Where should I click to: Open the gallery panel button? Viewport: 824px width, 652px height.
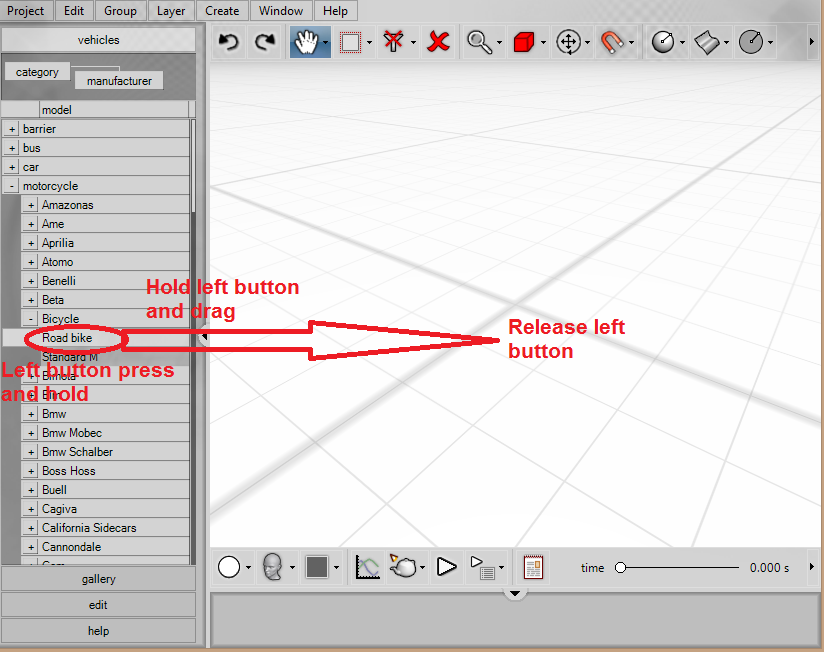(x=99, y=579)
